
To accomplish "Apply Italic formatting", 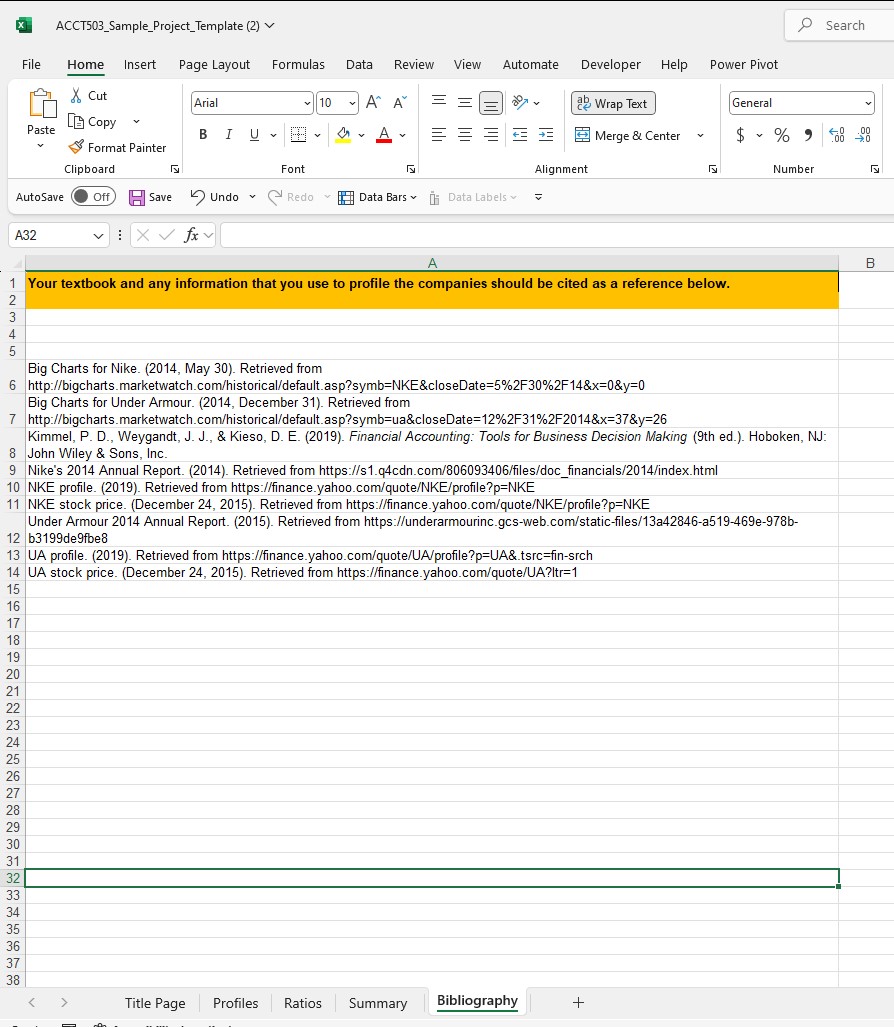I will coord(227,133).
